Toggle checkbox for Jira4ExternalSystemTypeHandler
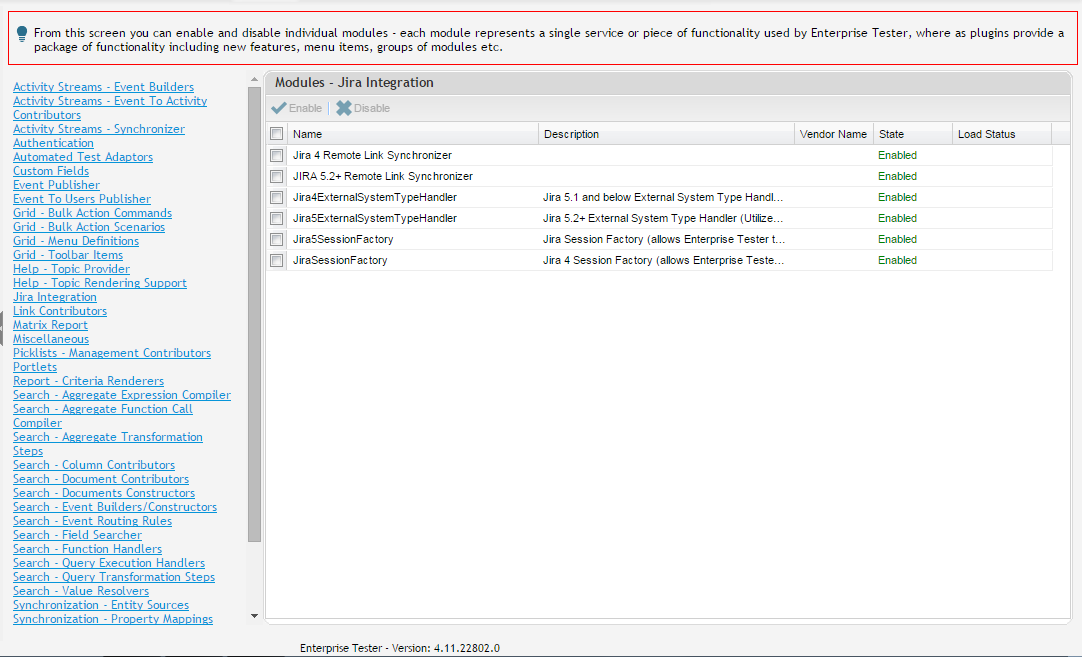 (x=277, y=198)
